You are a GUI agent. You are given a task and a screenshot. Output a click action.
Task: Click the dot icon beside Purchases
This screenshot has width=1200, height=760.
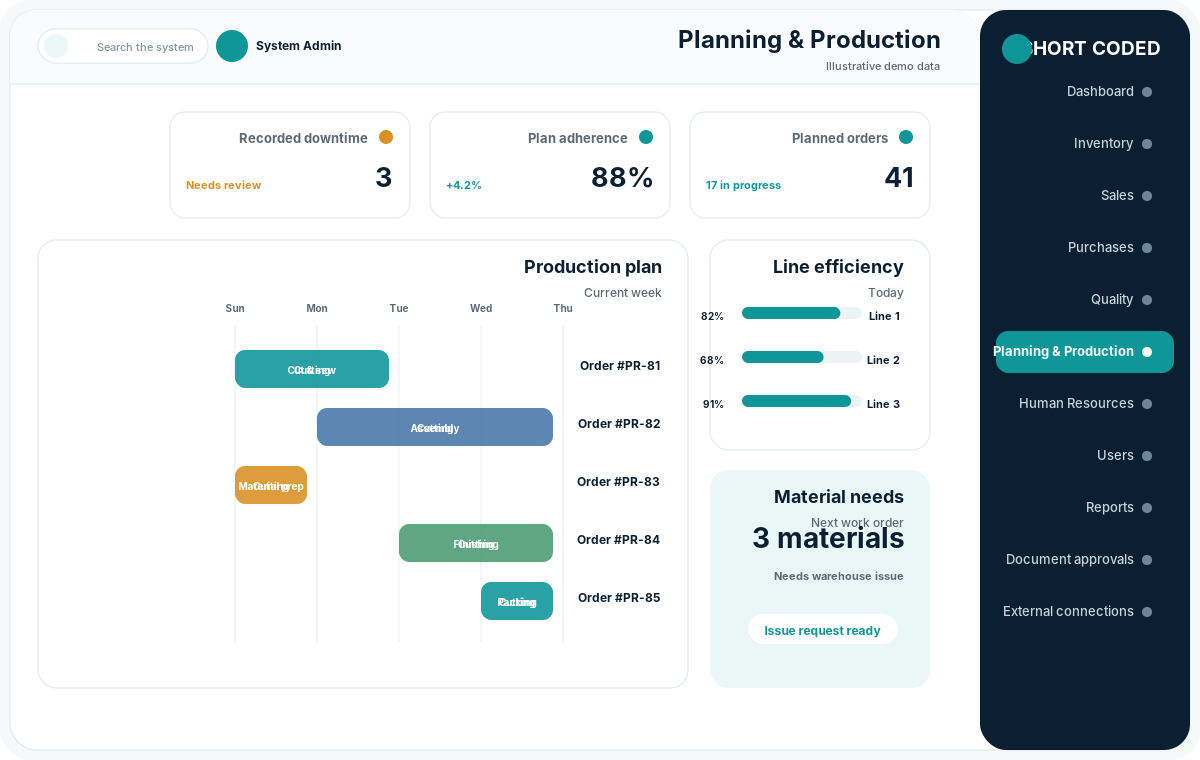pyautogui.click(x=1147, y=248)
